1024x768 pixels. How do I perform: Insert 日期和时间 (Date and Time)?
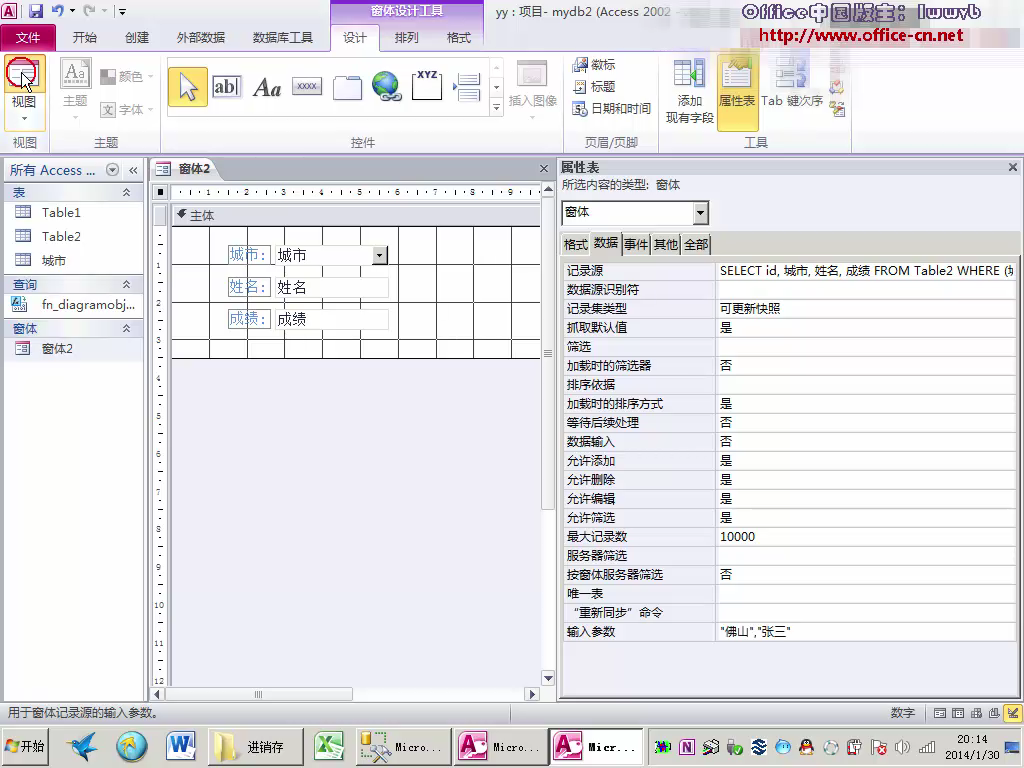[x=612, y=108]
